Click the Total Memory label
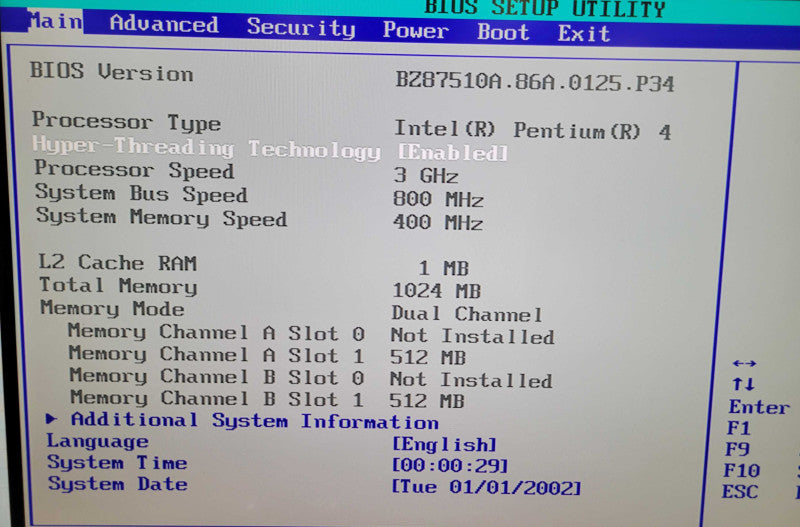 pyautogui.click(x=118, y=286)
